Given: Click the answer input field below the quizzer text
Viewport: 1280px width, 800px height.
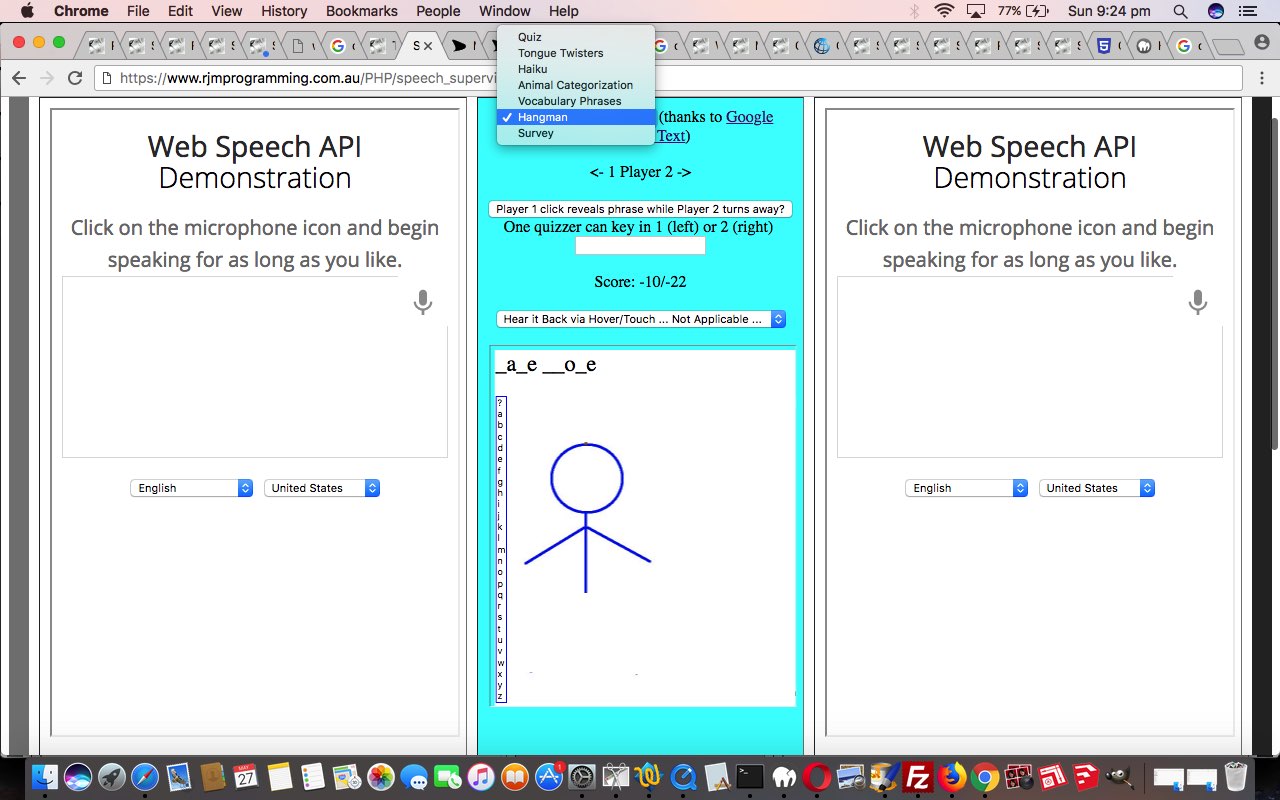Looking at the screenshot, I should click(x=640, y=246).
